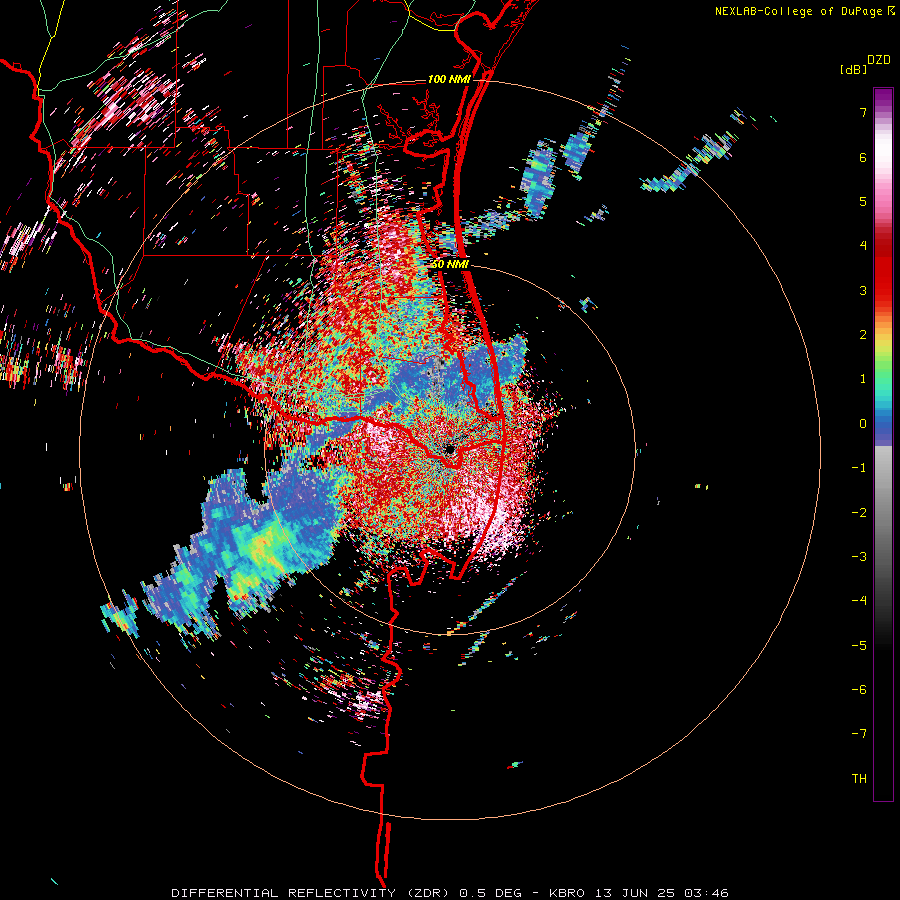Click the -7 value on the color scale
This screenshot has width=900, height=900.
[859, 734]
